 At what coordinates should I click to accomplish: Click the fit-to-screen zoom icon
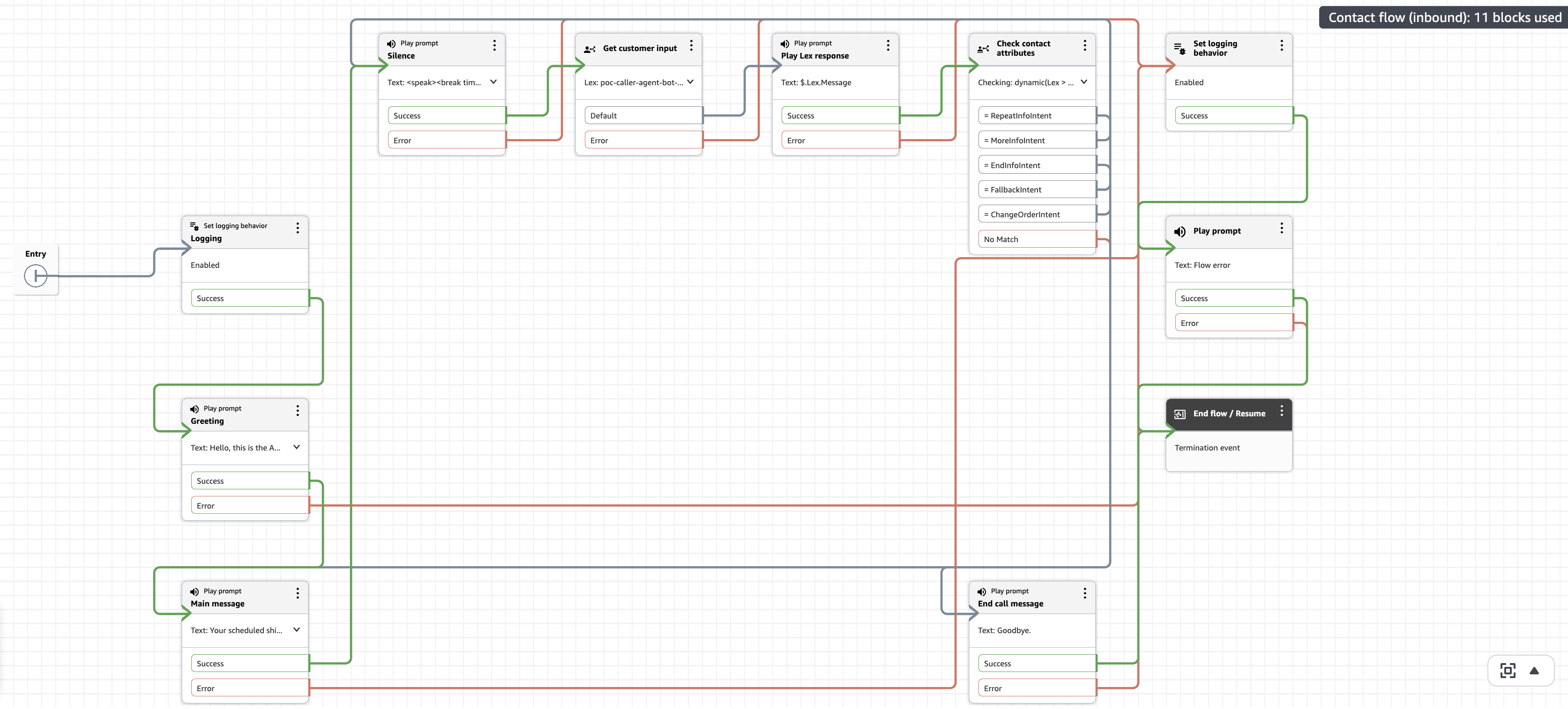(x=1507, y=670)
